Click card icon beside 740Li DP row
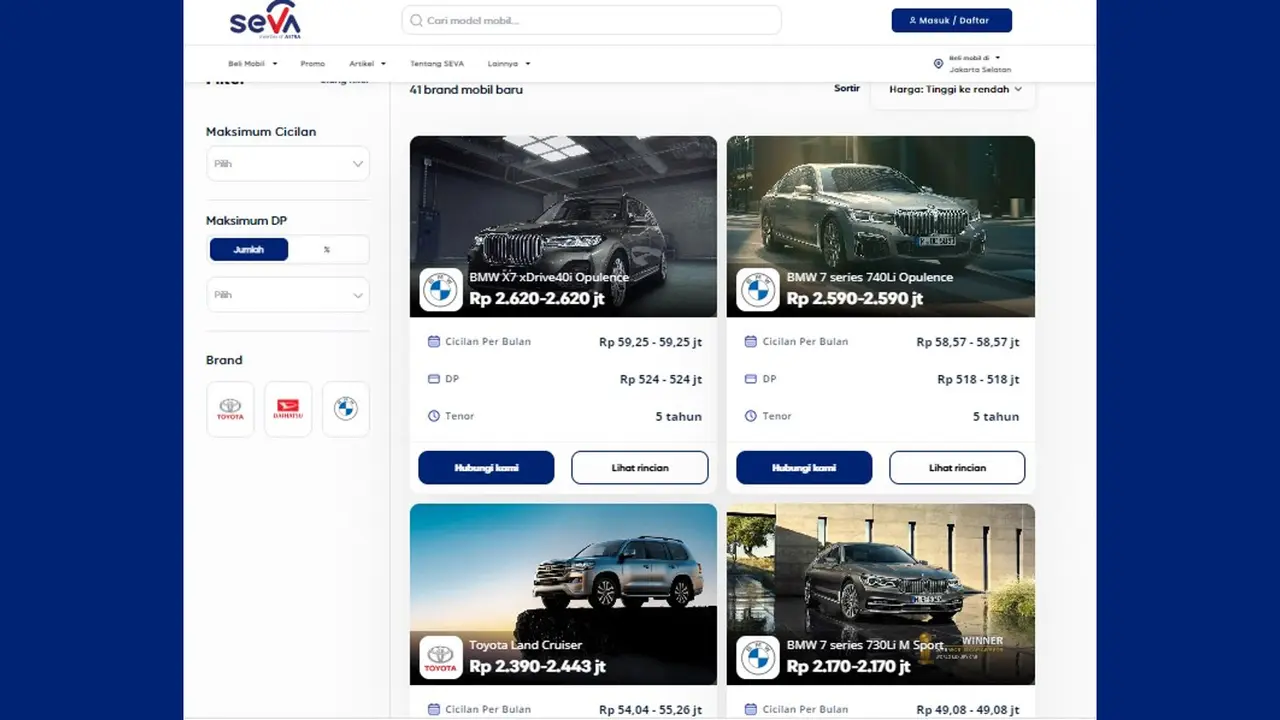 [751, 379]
